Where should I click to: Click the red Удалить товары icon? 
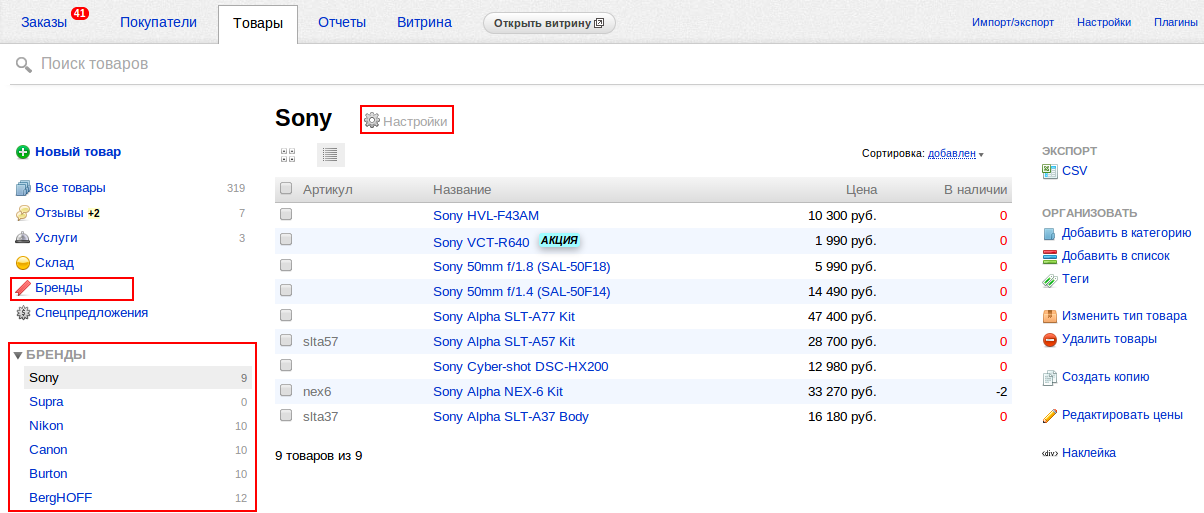[x=1049, y=340]
